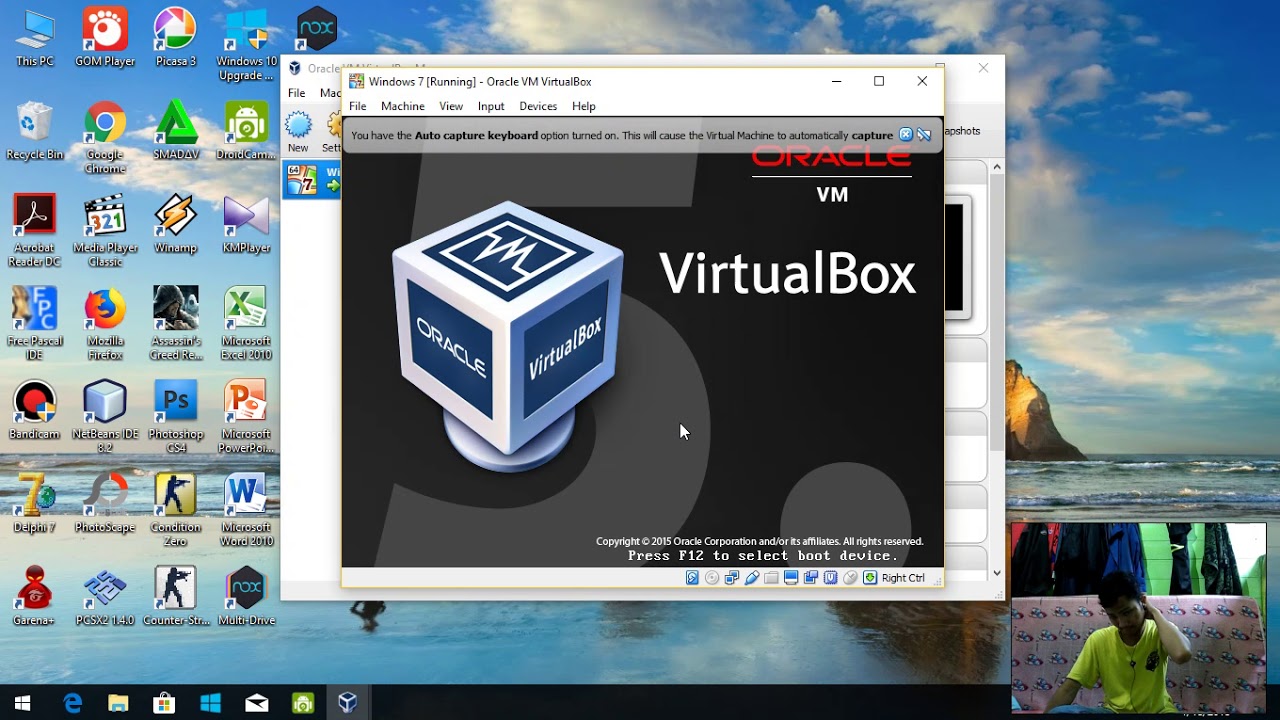Click the hard disk activity status icon

[x=692, y=578]
